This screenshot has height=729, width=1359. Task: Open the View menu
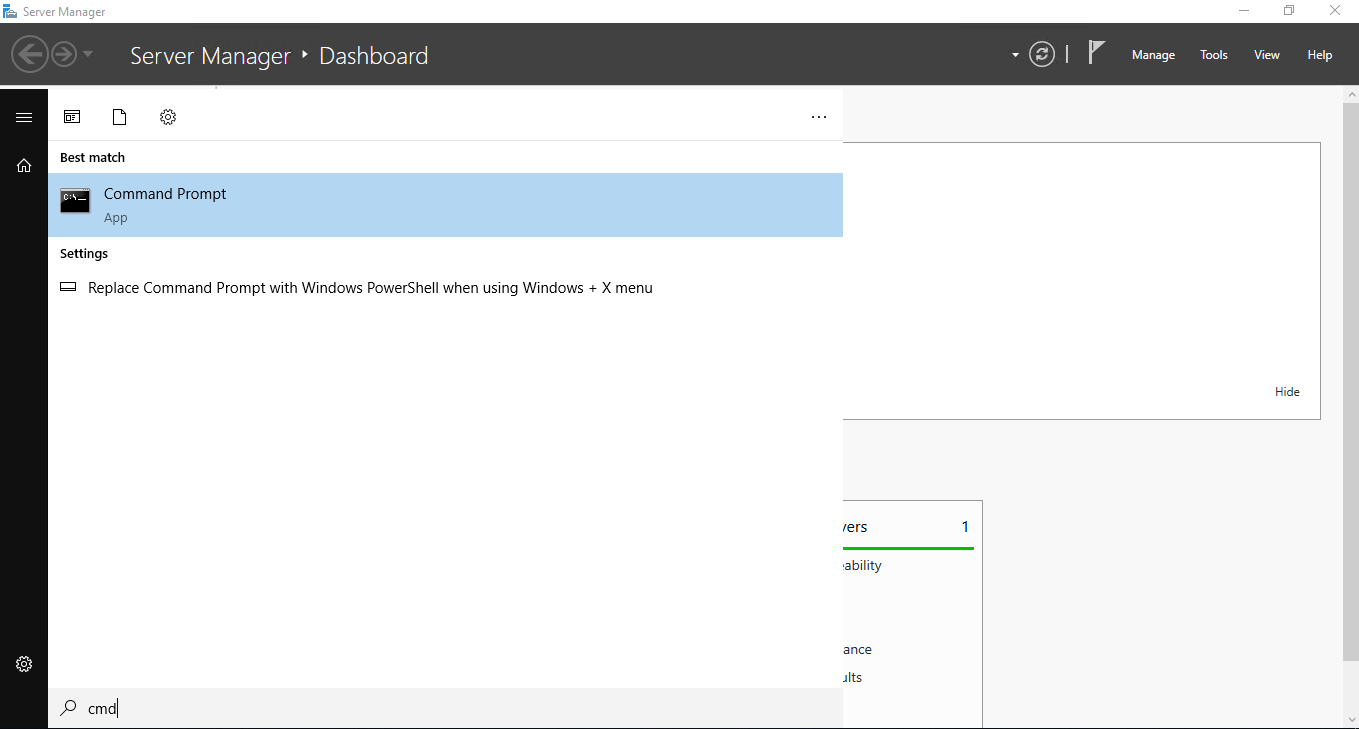point(1267,55)
